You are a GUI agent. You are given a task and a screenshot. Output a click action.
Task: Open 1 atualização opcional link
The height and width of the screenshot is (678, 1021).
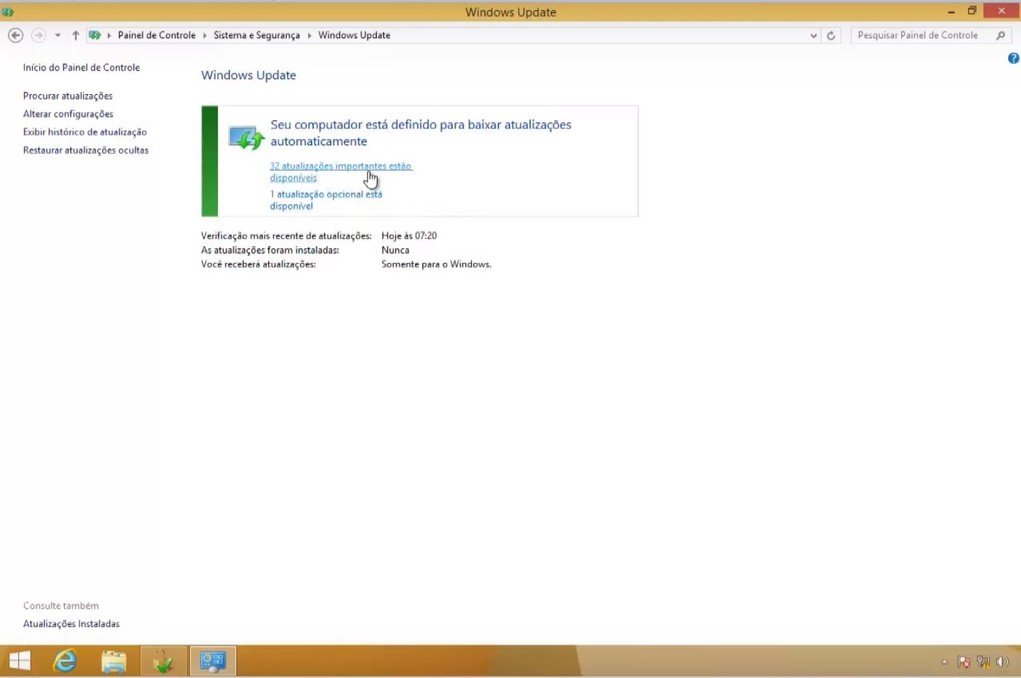(326, 200)
